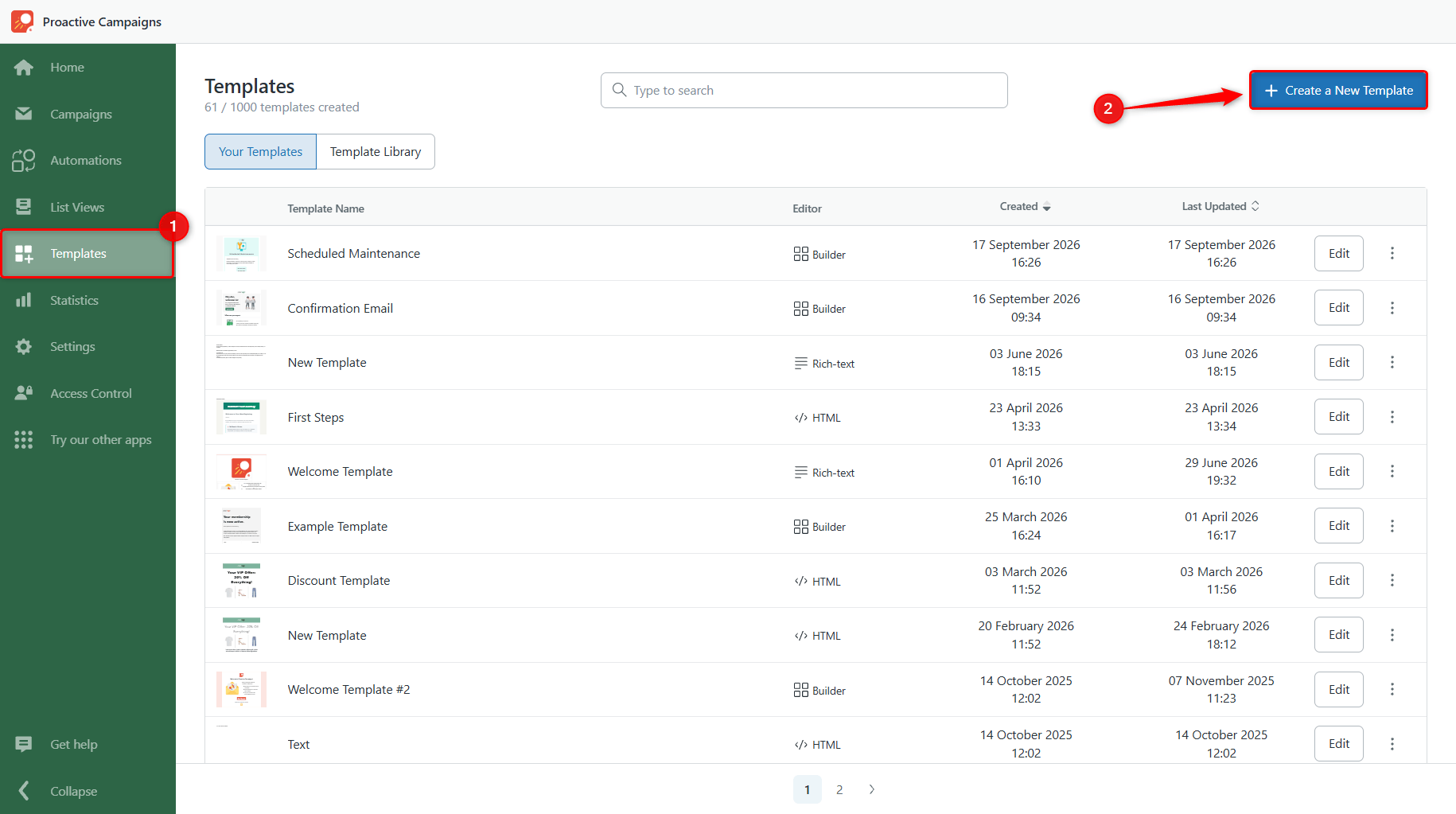The width and height of the screenshot is (1456, 814).
Task: Click the template search field
Action: [x=804, y=91]
